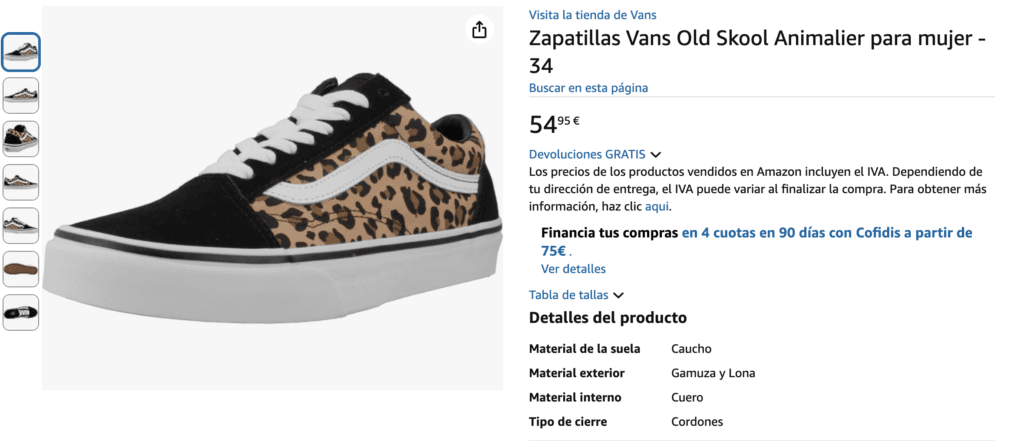Select the fifth shoe thumbnail
Image resolution: width=1024 pixels, height=441 pixels.
tap(21, 225)
